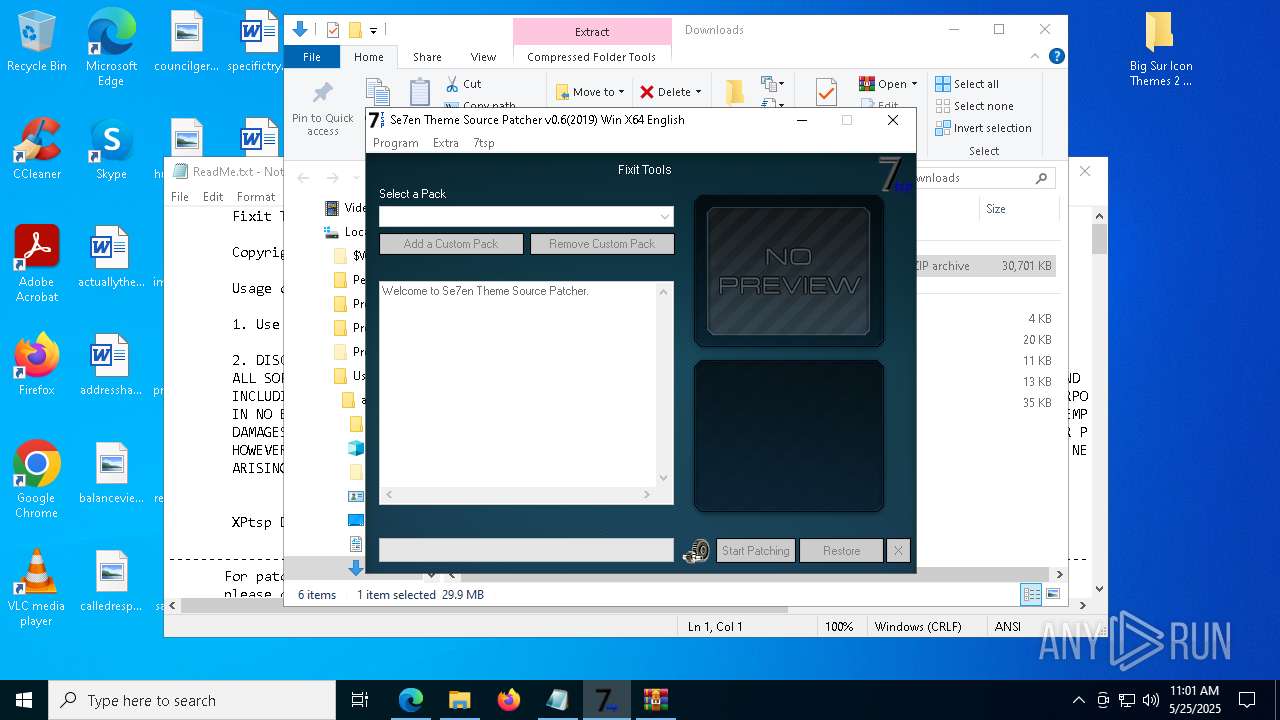Click the Cut scissors icon in ribbon
1280x720 pixels.
click(x=452, y=84)
